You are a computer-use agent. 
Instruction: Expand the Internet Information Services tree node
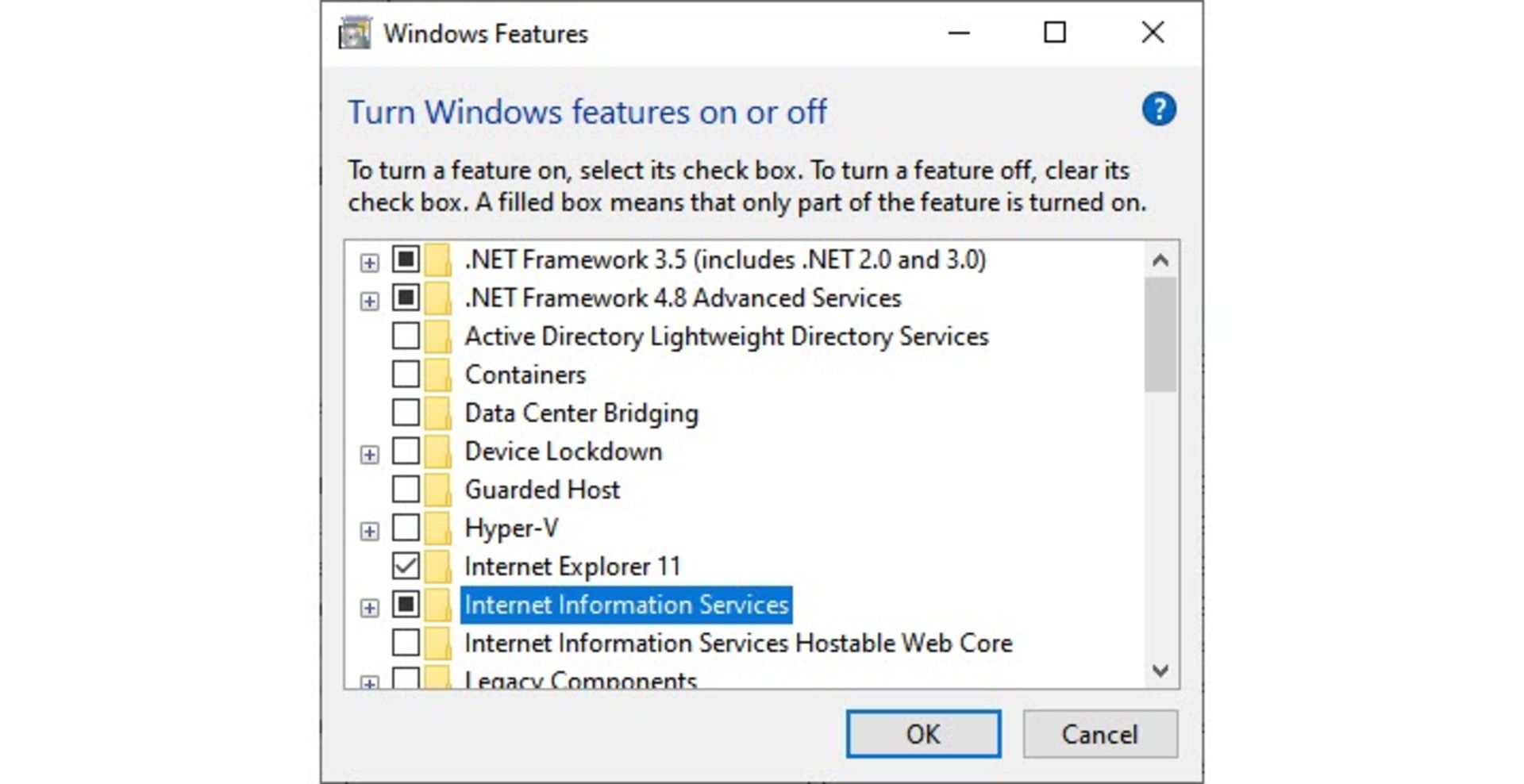click(369, 608)
